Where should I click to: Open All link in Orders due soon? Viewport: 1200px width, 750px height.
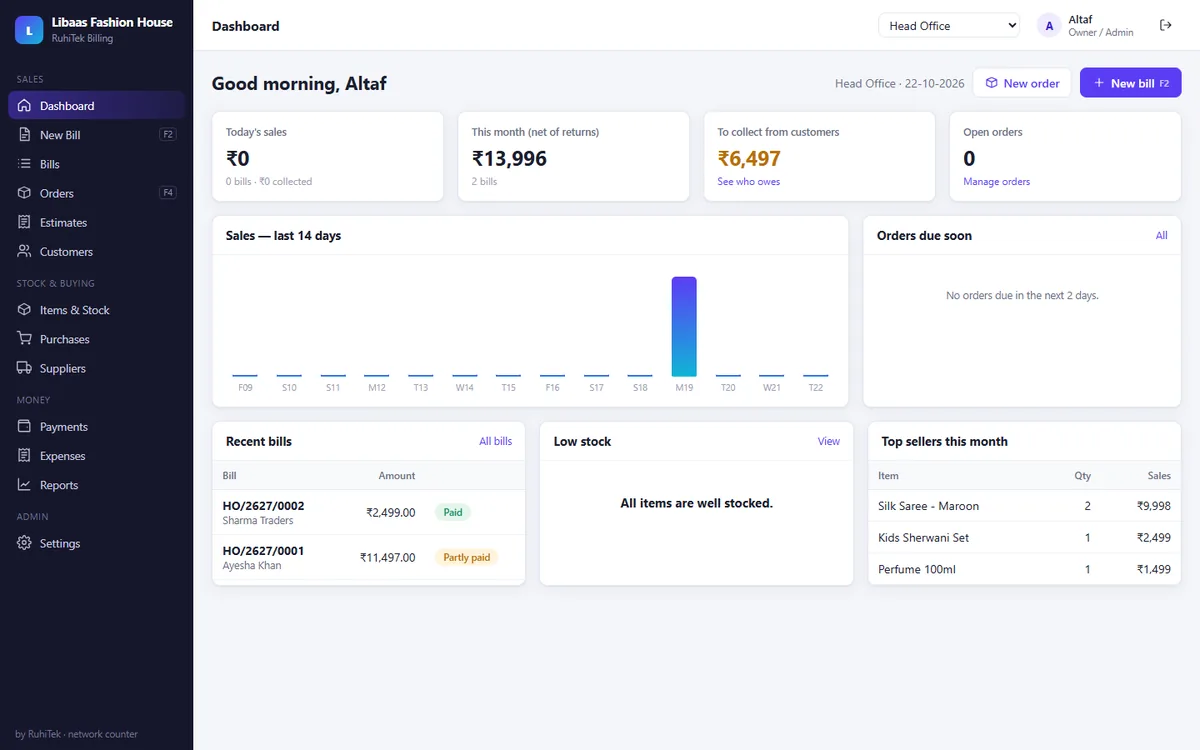coord(1161,236)
